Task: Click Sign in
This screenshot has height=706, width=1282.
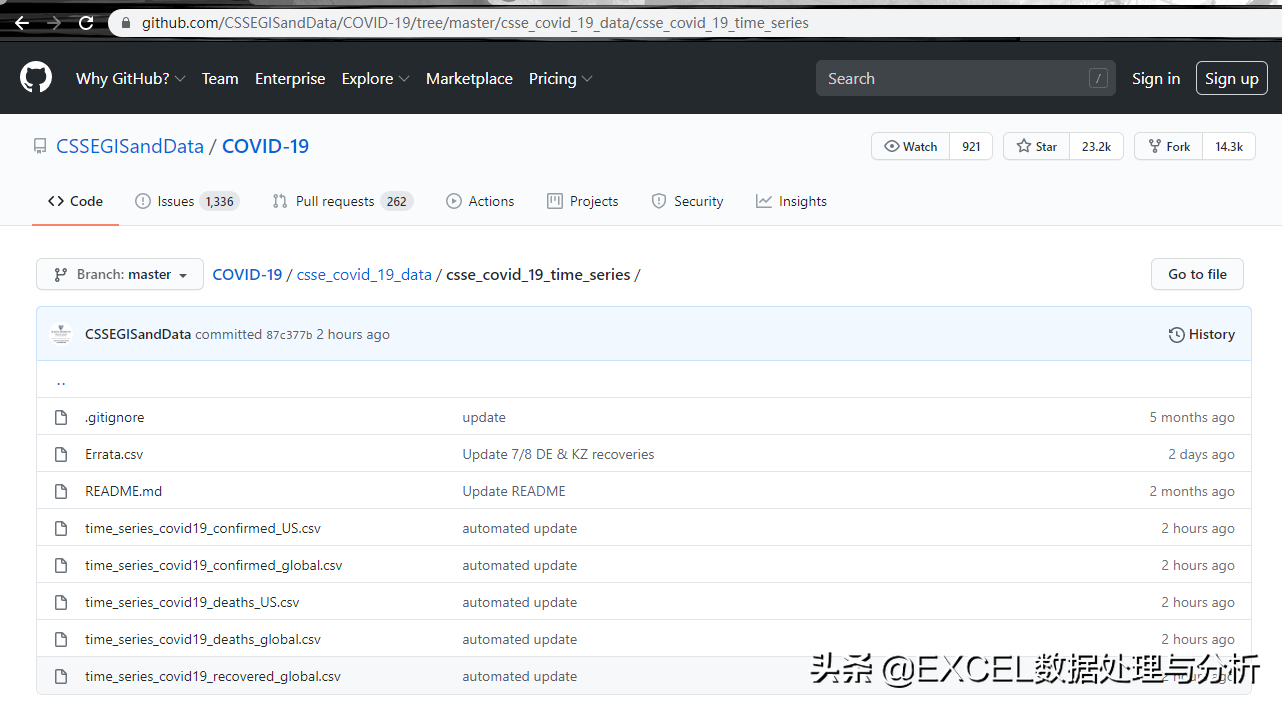Action: pyautogui.click(x=1156, y=79)
